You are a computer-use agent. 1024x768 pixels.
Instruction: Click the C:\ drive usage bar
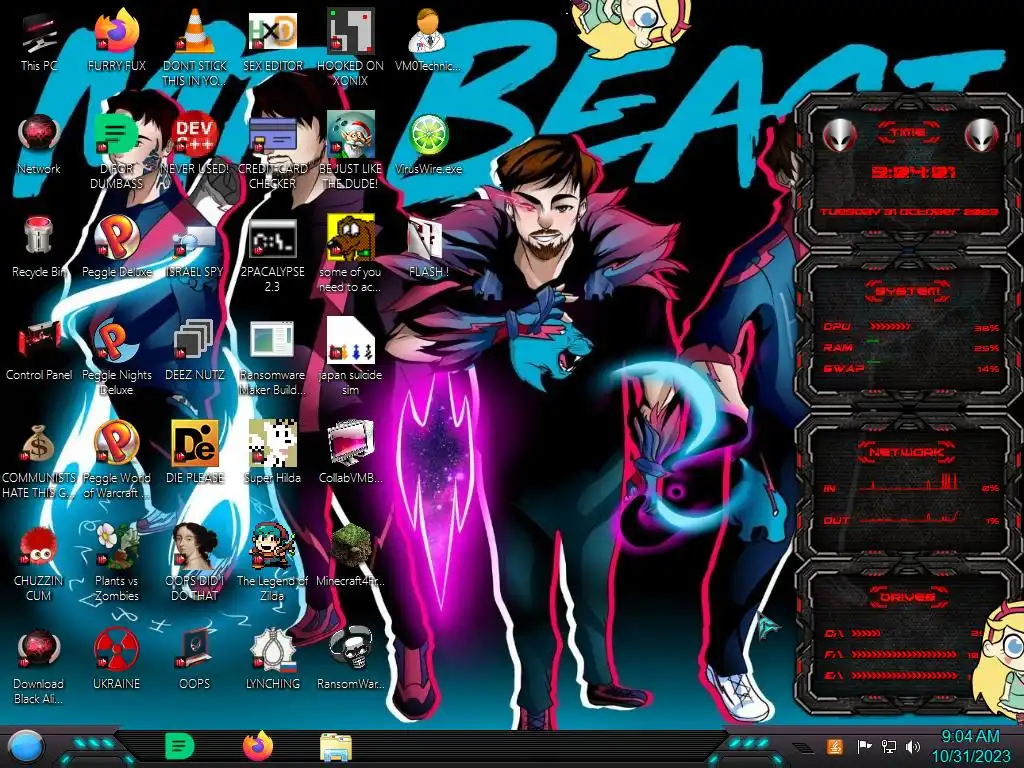tap(866, 633)
